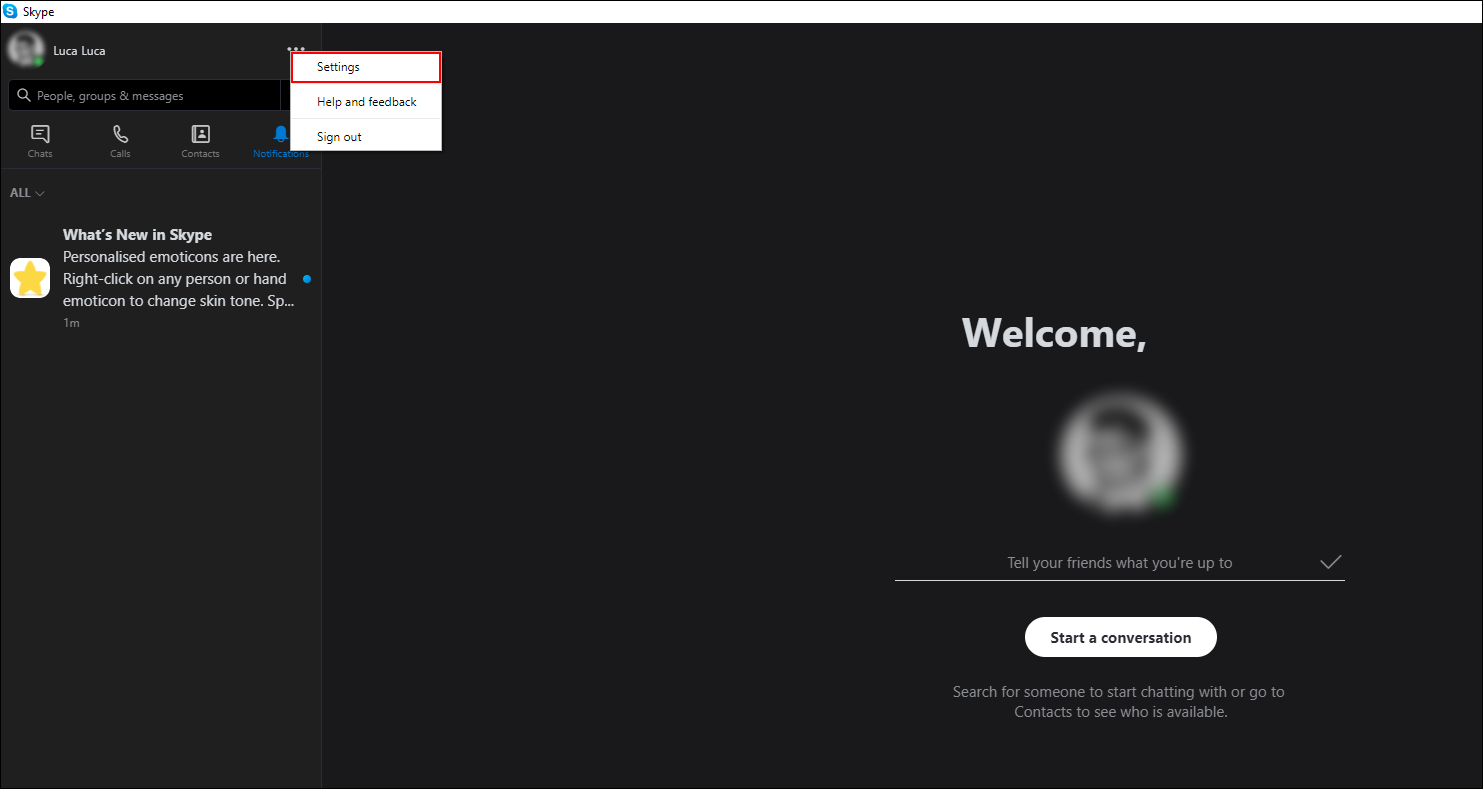Click the 1m timestamp on the notification
1483x789 pixels.
71,323
